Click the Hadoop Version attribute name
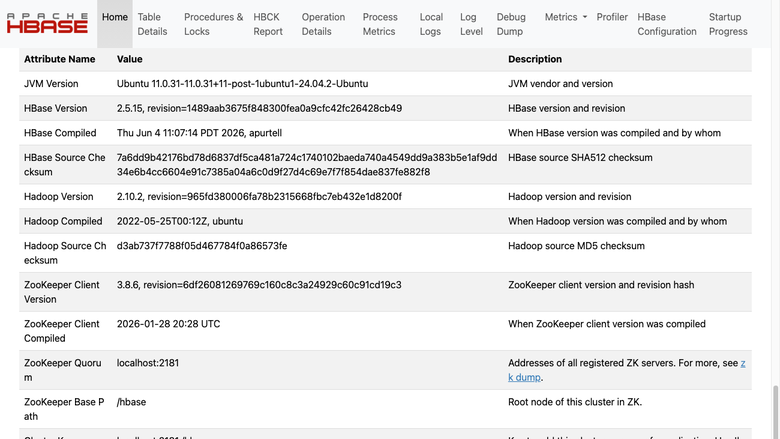The height and width of the screenshot is (439, 780). pyautogui.click(x=58, y=196)
